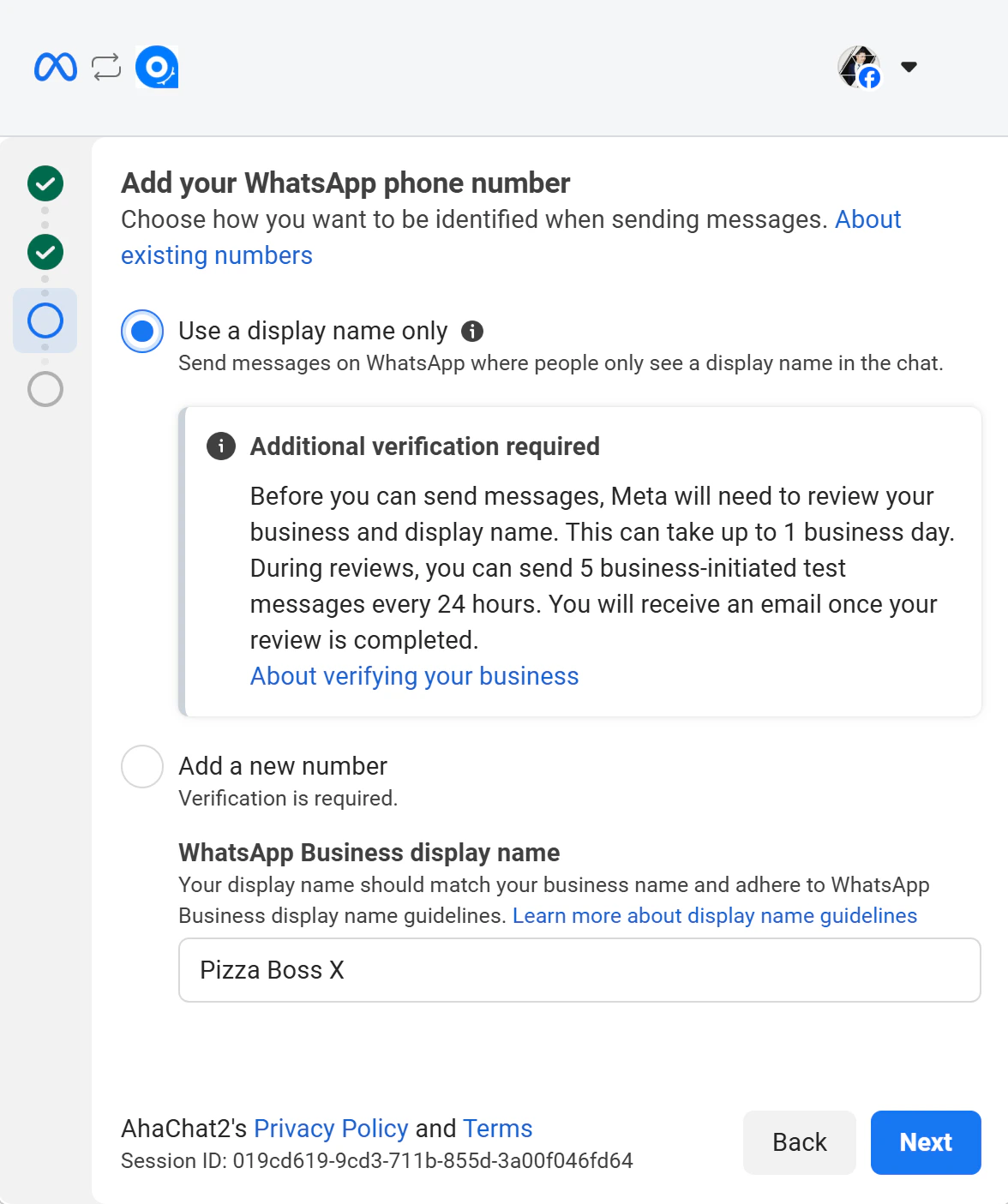1008x1204 pixels.
Task: Go to first completed step checkmark
Action: point(45,183)
